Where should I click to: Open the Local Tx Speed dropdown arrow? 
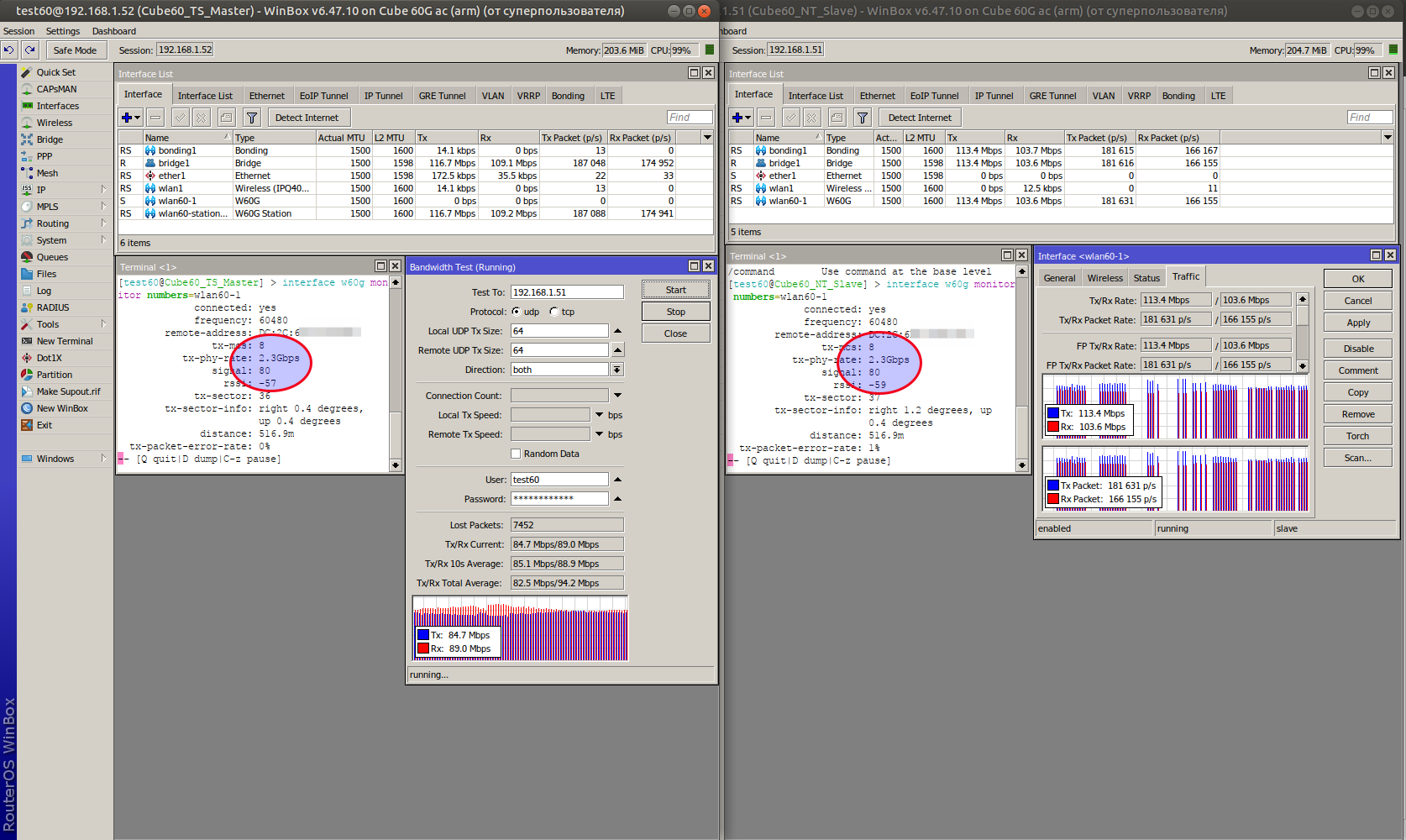pyautogui.click(x=599, y=415)
